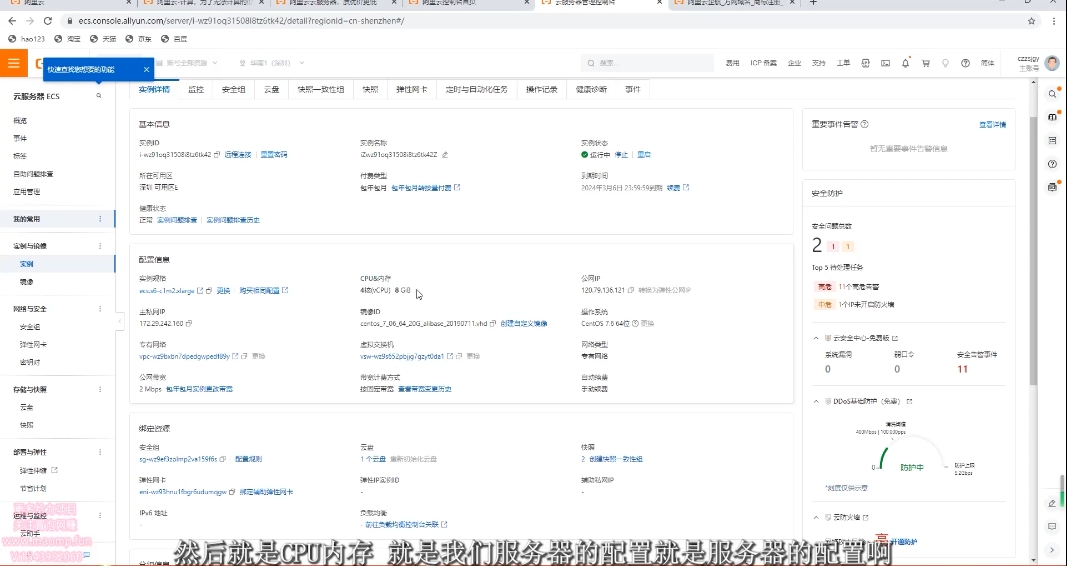Copy the vpc network ID
The width and height of the screenshot is (1067, 566).
pos(245,356)
